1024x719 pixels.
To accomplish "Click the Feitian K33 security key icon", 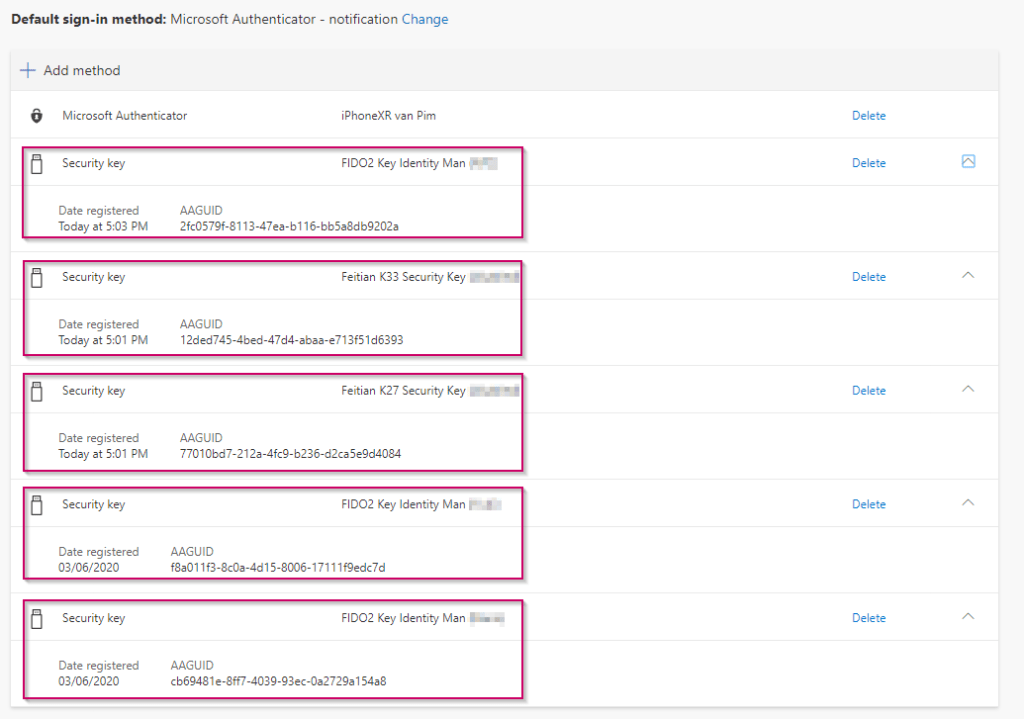I will [x=37, y=278].
